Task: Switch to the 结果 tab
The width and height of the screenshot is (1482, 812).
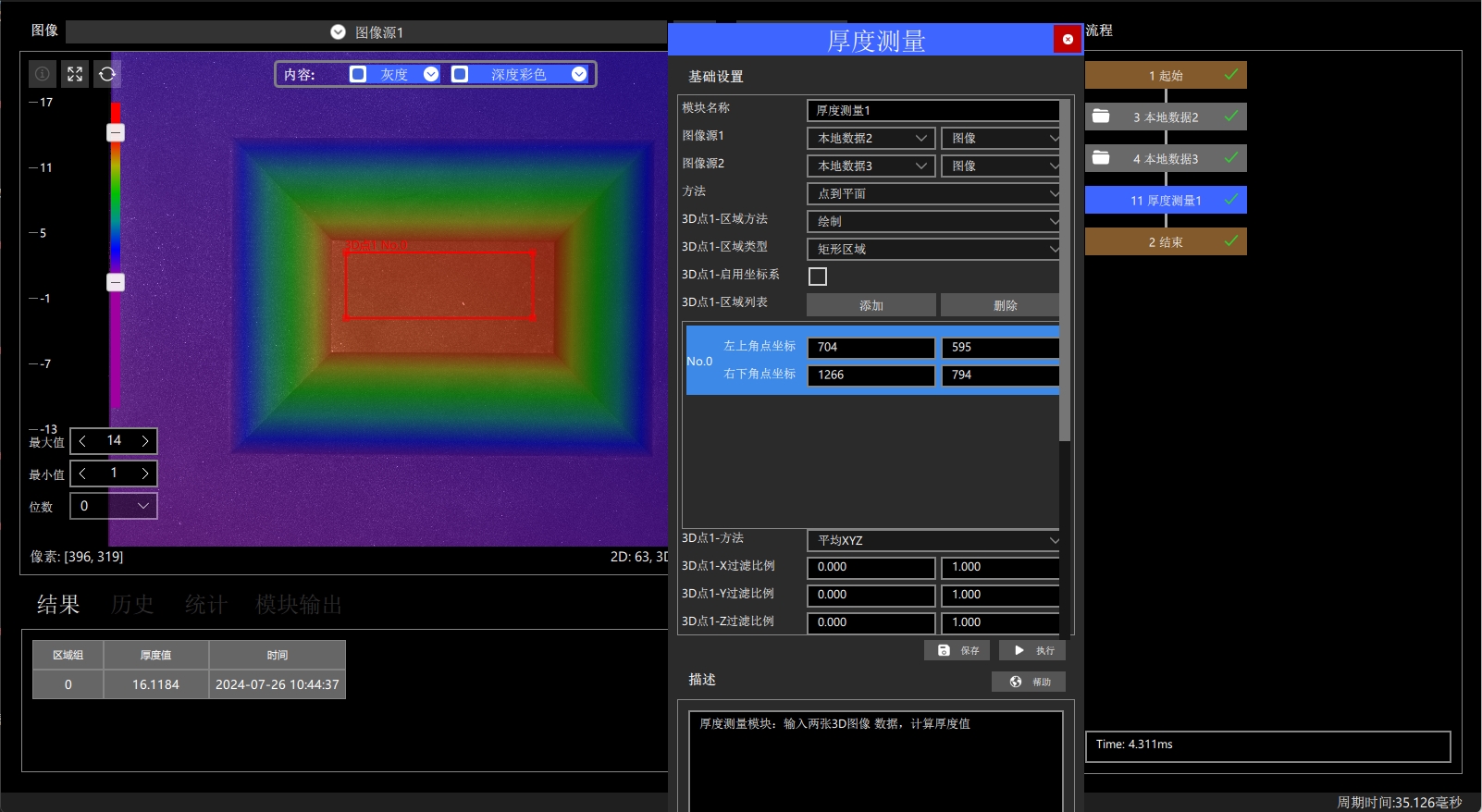Action: [x=58, y=604]
